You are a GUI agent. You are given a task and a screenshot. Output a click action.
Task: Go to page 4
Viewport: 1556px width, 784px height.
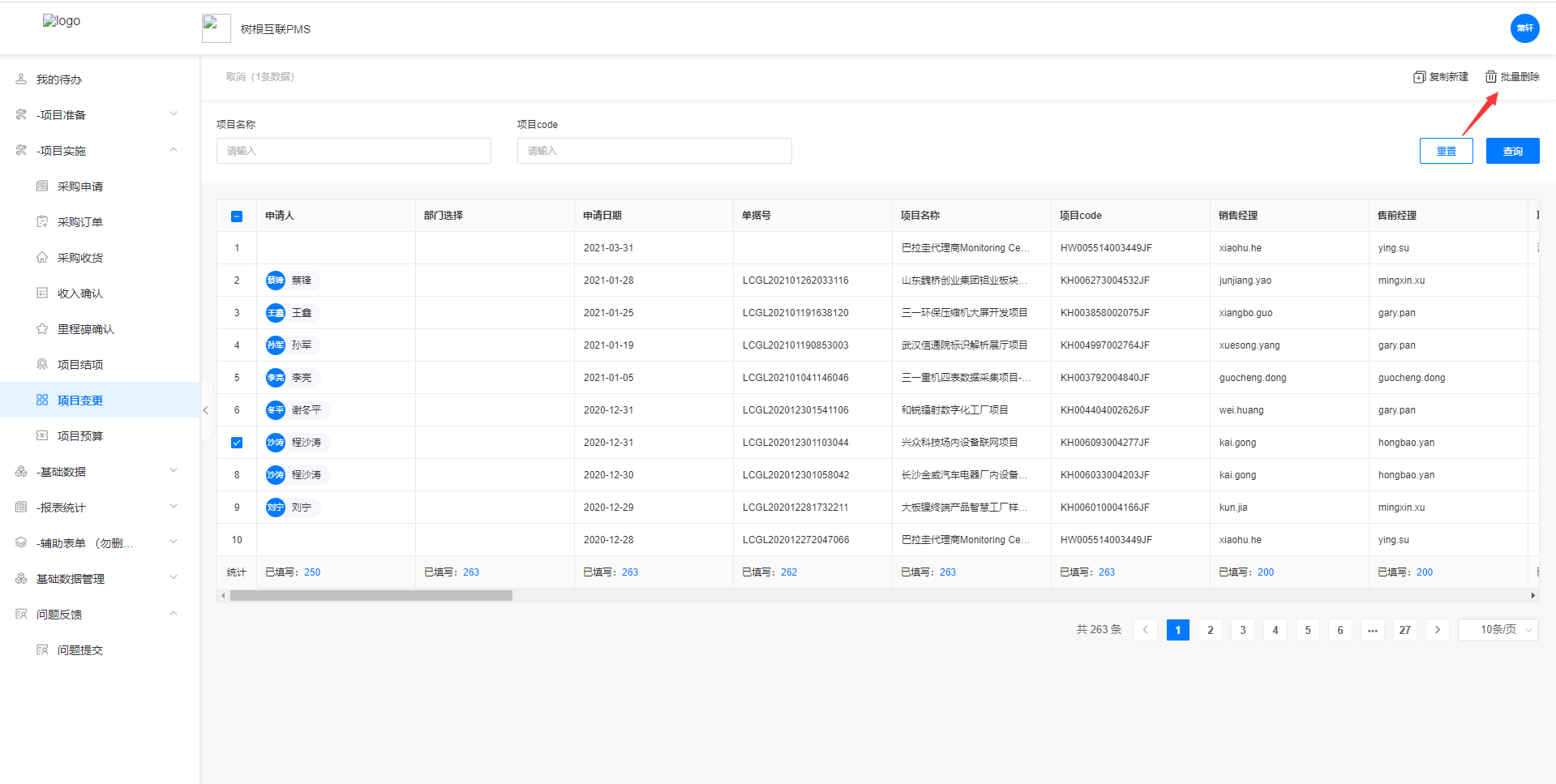coord(1275,630)
